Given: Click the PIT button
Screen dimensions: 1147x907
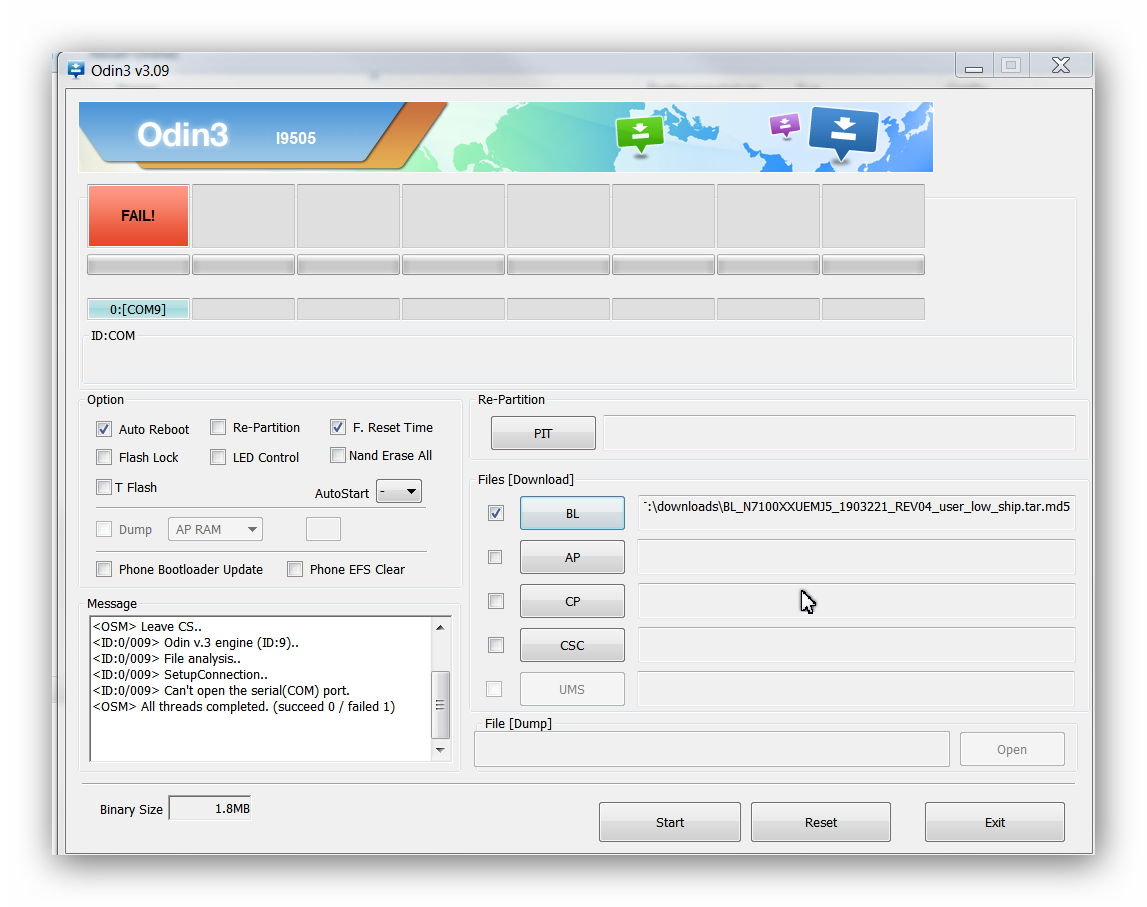Looking at the screenshot, I should click(x=543, y=433).
